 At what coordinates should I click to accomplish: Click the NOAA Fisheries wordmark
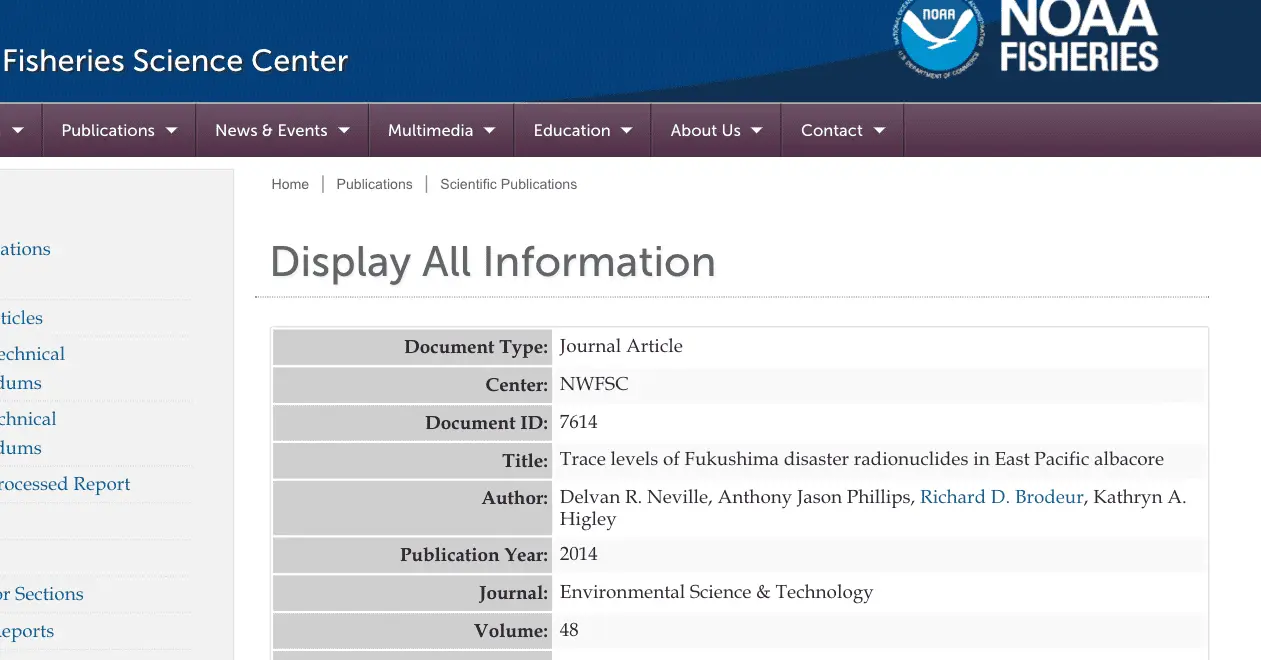tap(1078, 36)
